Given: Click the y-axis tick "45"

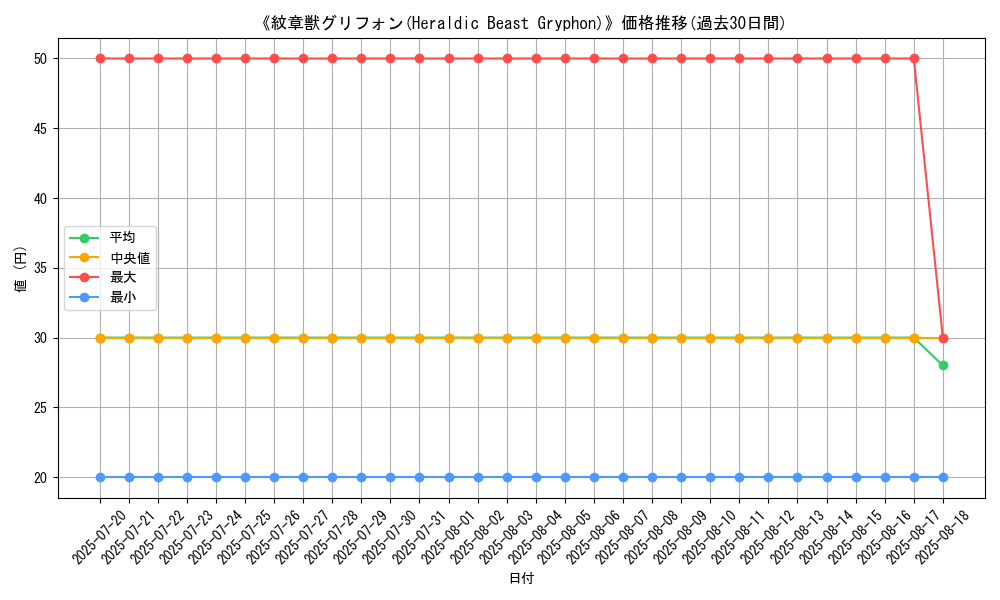Looking at the screenshot, I should point(41,129).
